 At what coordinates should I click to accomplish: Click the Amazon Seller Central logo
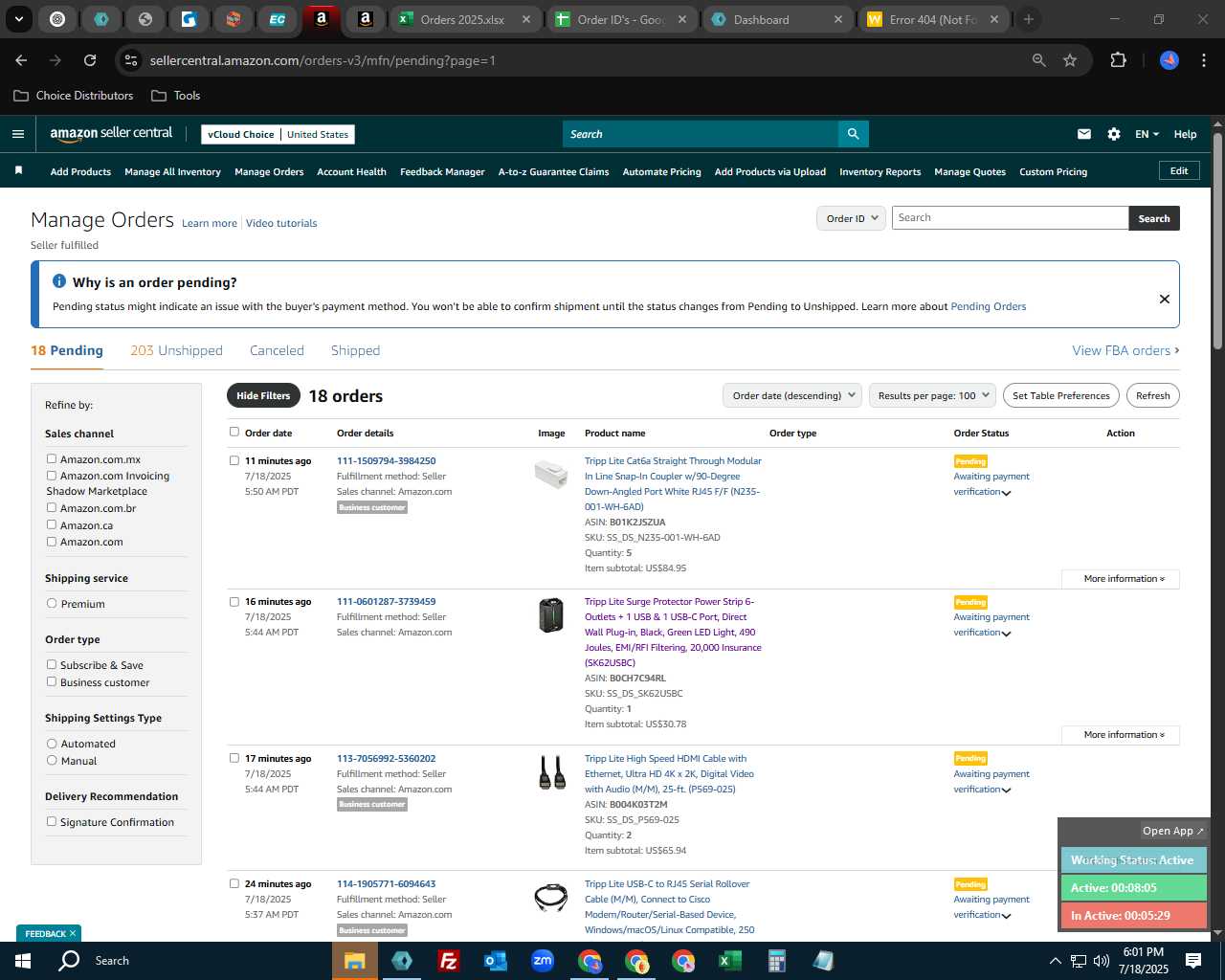pos(111,134)
